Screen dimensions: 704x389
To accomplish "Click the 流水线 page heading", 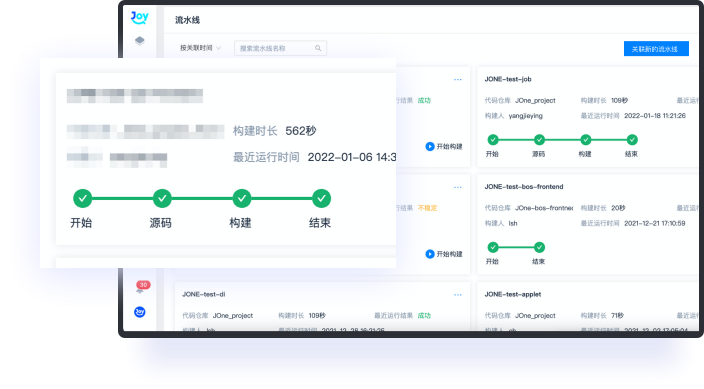I will (x=187, y=20).
